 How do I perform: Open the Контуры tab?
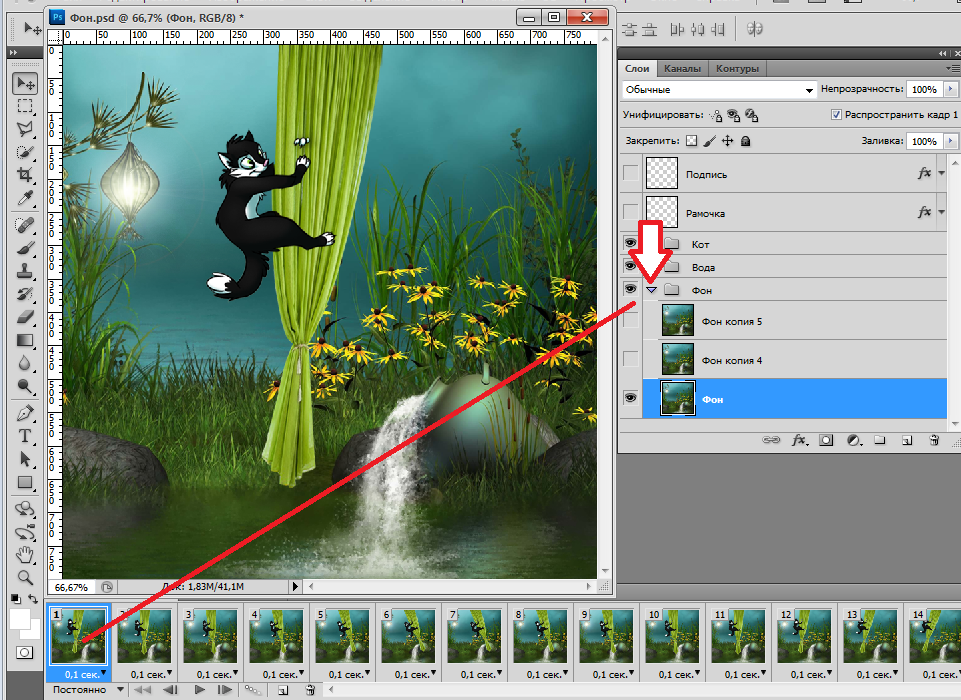pos(737,69)
